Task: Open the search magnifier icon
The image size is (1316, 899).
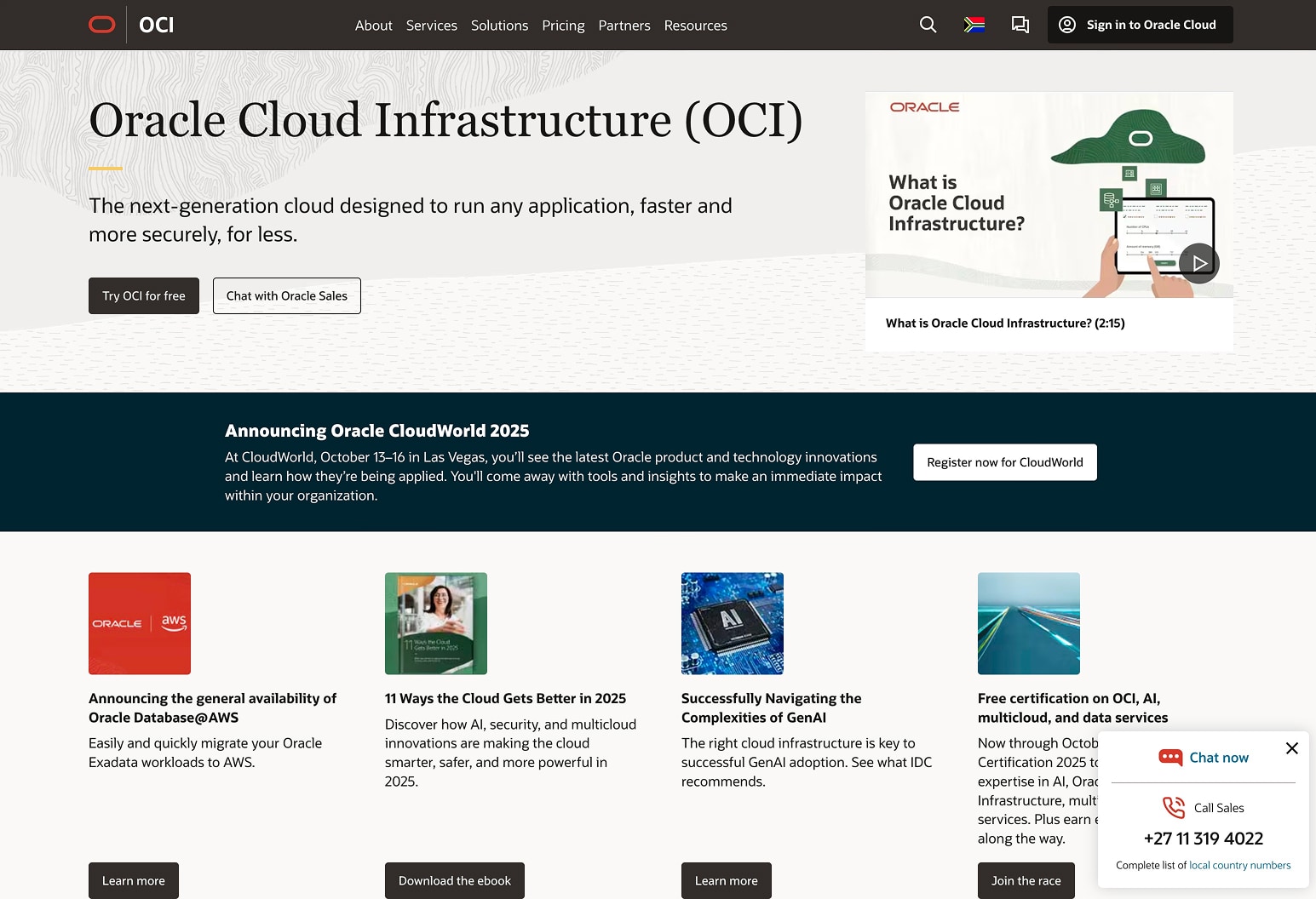Action: point(928,25)
